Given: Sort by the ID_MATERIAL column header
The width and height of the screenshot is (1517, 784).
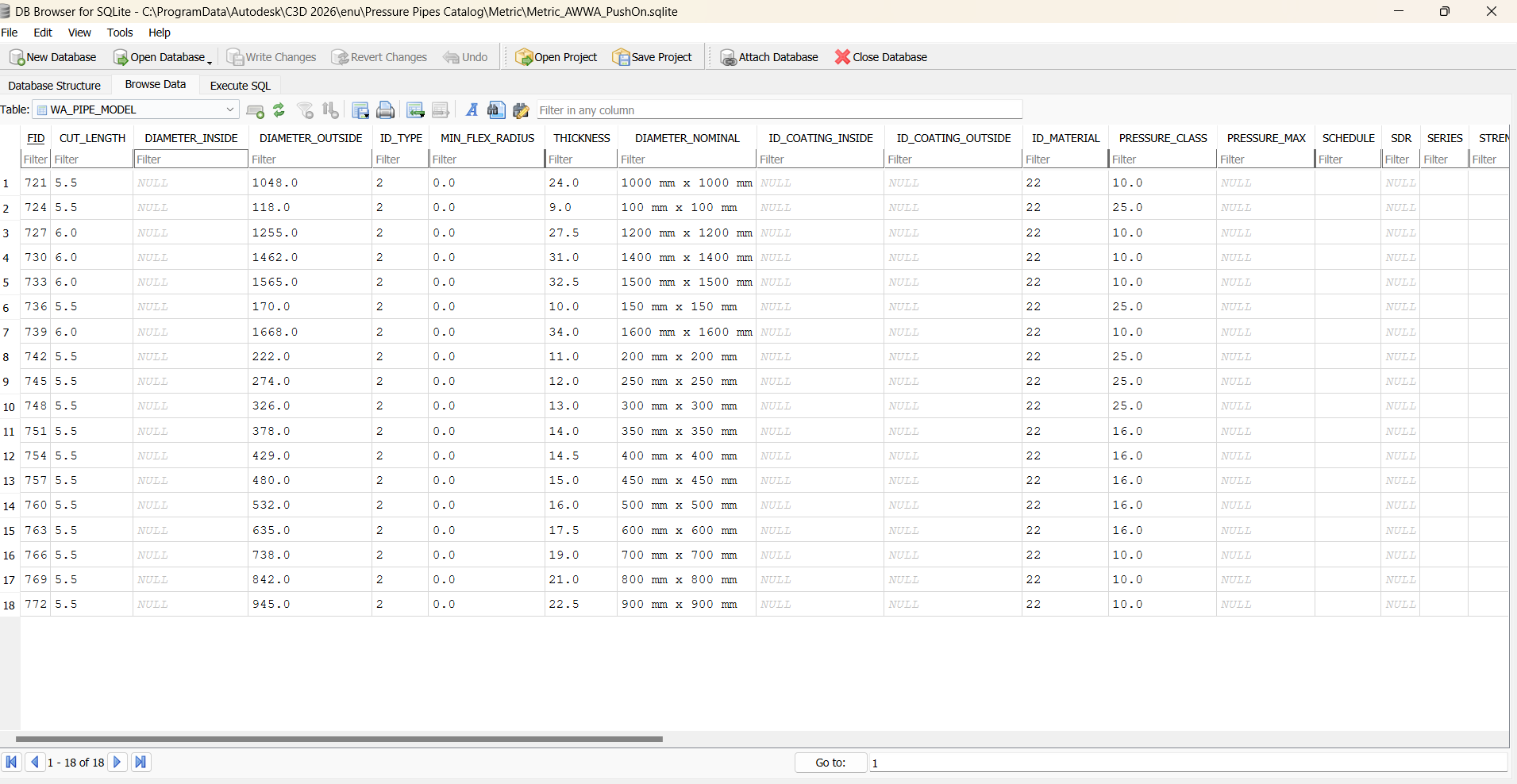Looking at the screenshot, I should coord(1065,138).
